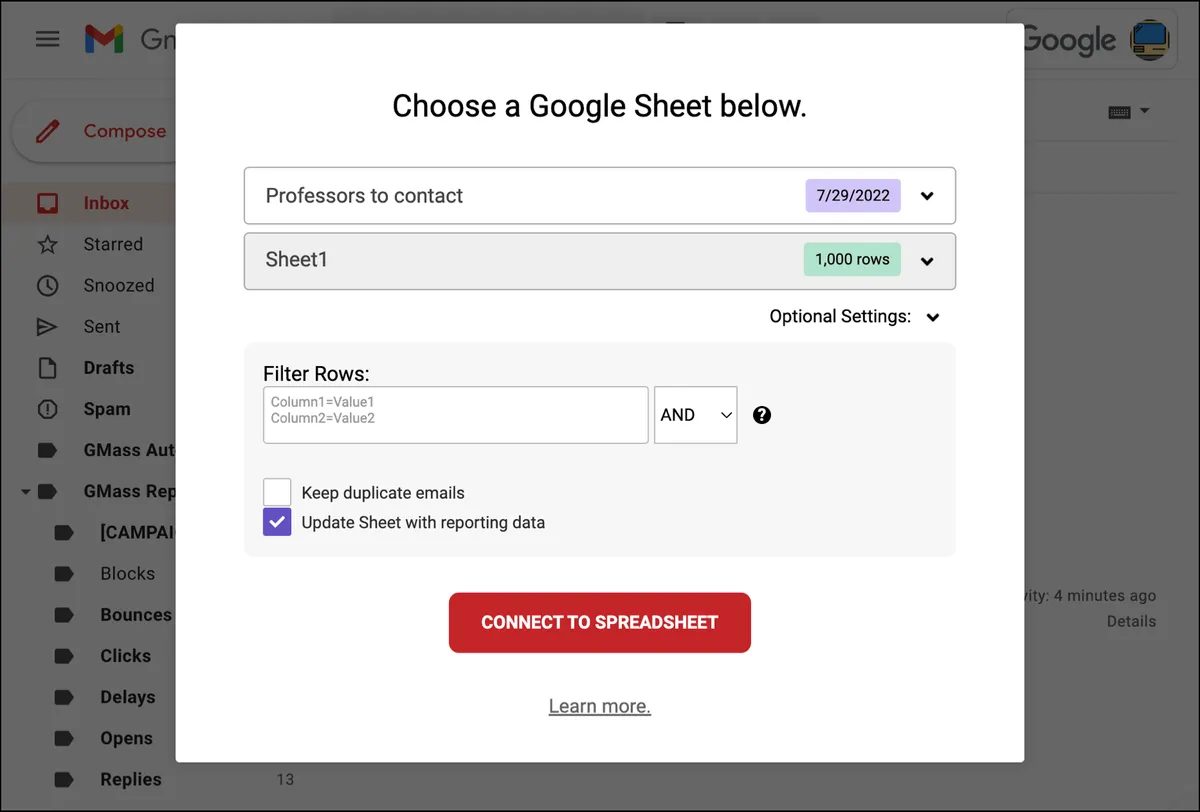Collapse the GMass Reports label tree
1200x812 pixels.
[25, 492]
